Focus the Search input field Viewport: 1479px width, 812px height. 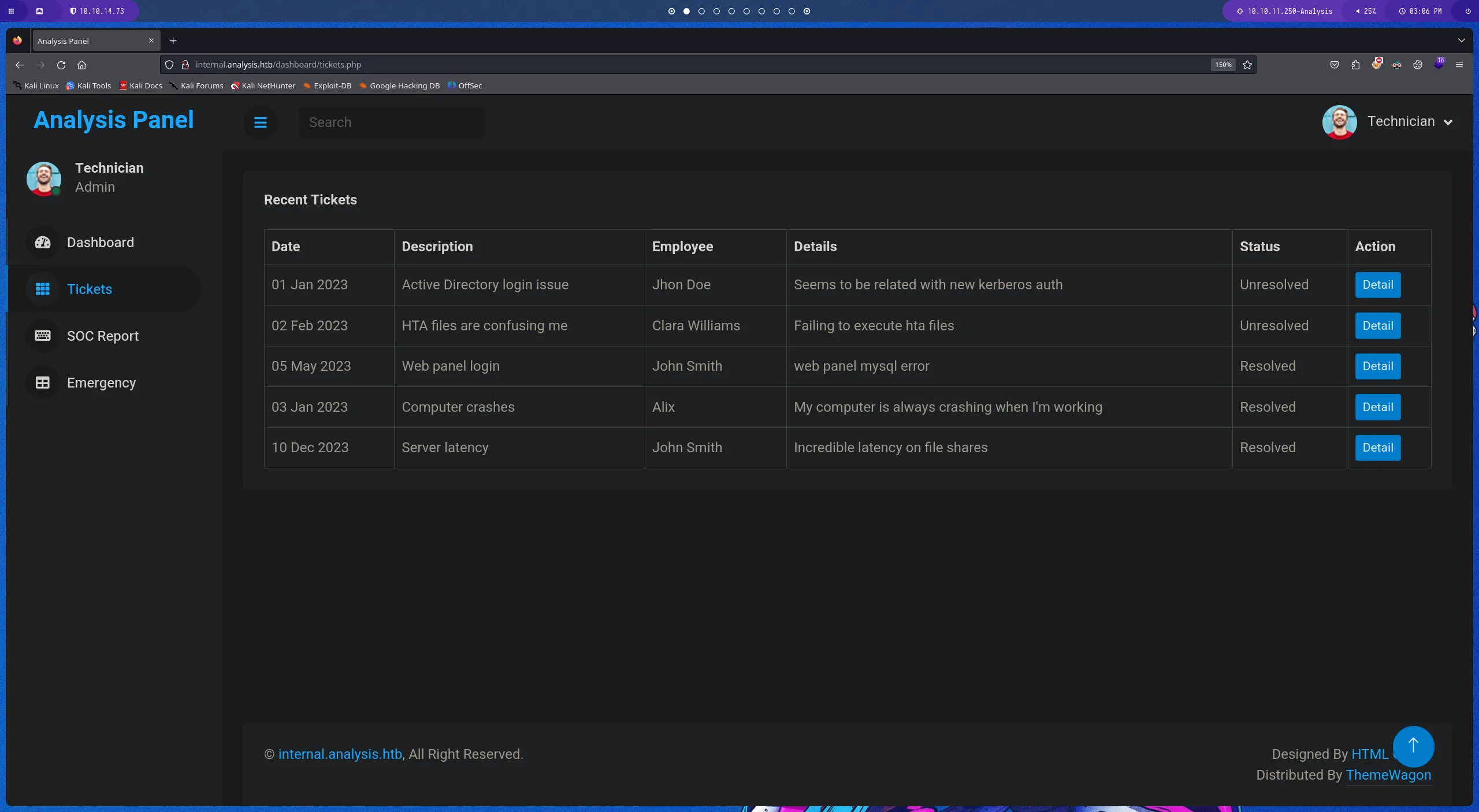tap(391, 122)
